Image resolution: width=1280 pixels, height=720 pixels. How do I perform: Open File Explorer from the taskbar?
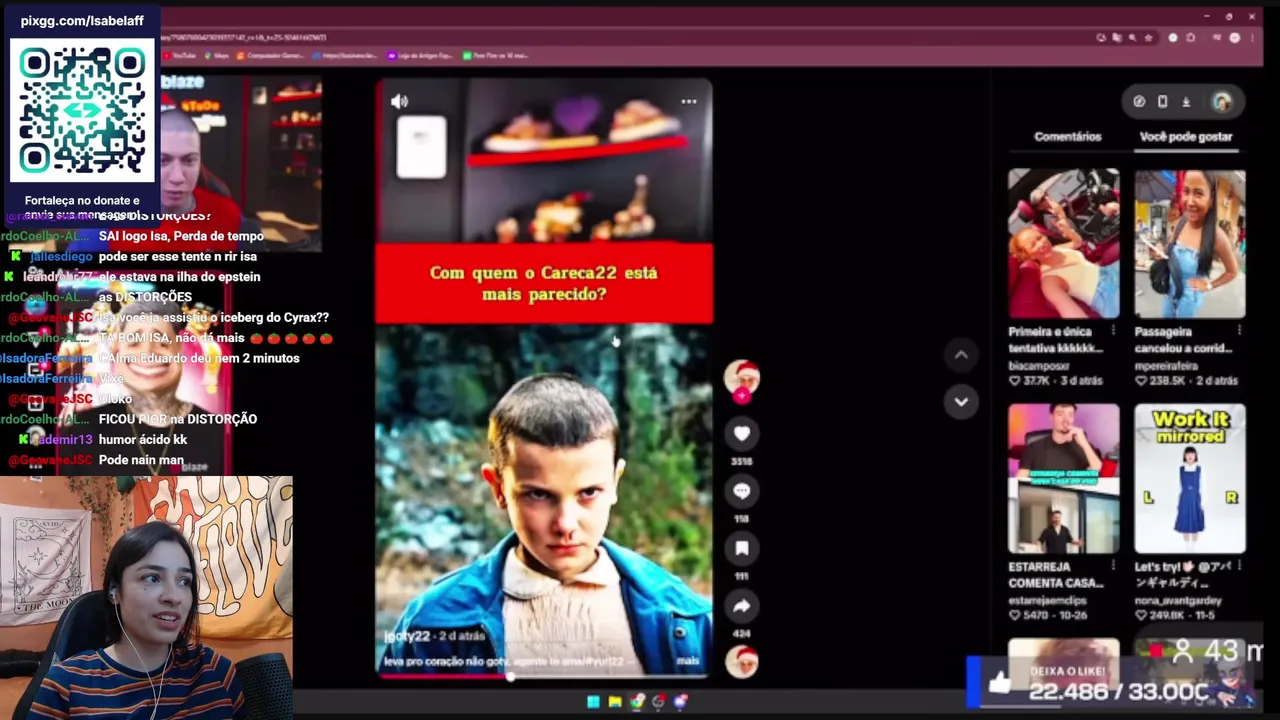[615, 702]
